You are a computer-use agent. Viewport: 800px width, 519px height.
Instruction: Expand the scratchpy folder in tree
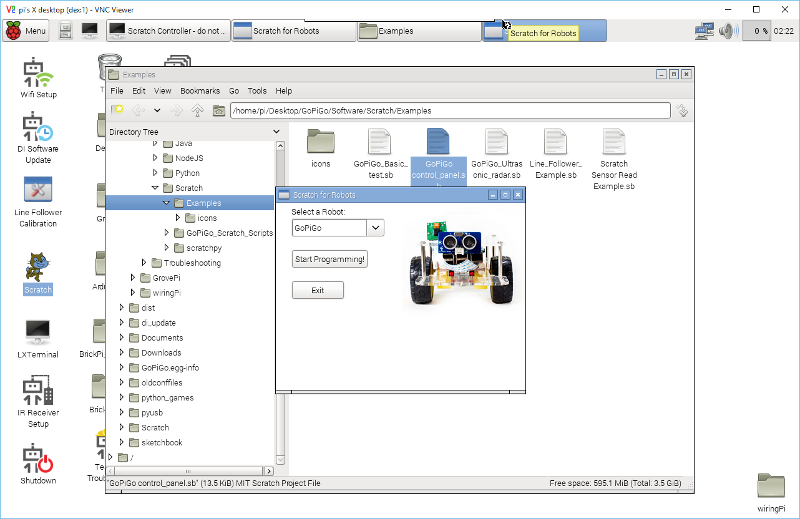[x=166, y=248]
